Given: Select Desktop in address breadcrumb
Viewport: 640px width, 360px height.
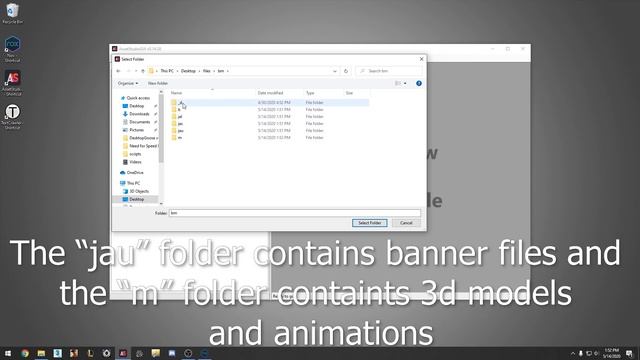Looking at the screenshot, I should [188, 71].
